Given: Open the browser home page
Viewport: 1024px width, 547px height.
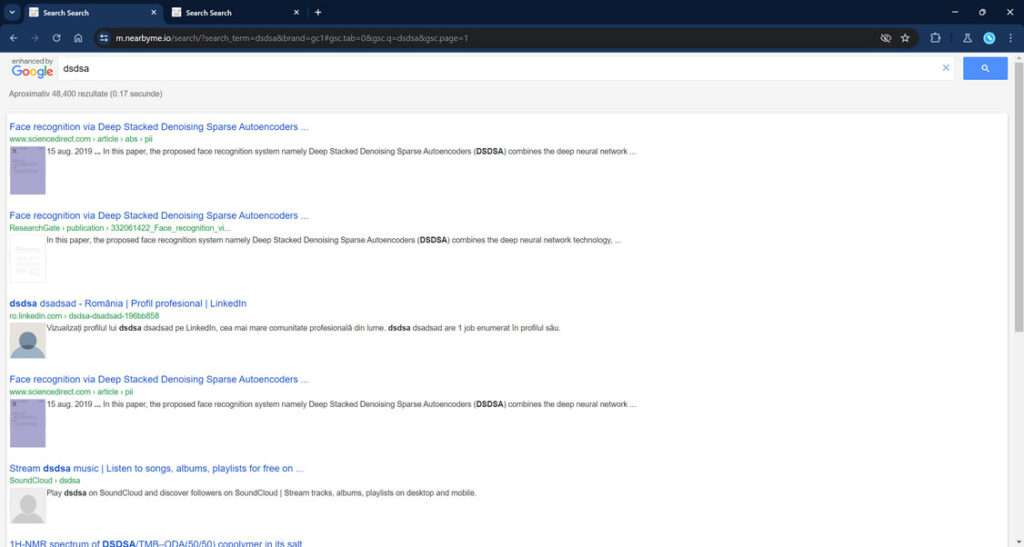Looking at the screenshot, I should click(x=78, y=38).
